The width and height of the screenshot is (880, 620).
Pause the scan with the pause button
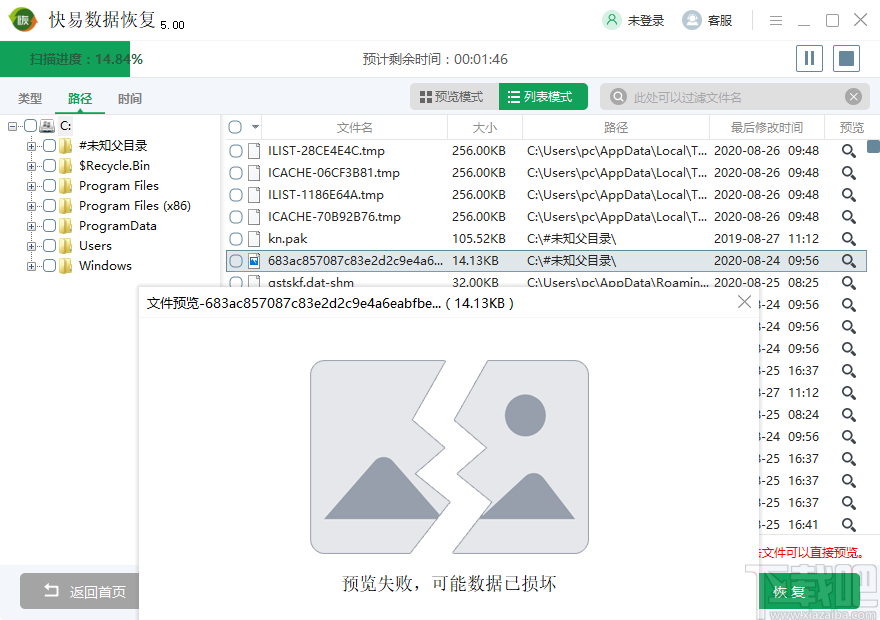coord(809,58)
